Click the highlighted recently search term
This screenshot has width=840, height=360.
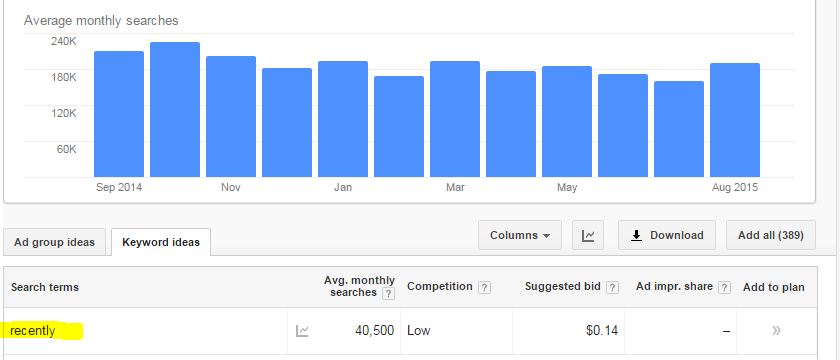pos(33,331)
